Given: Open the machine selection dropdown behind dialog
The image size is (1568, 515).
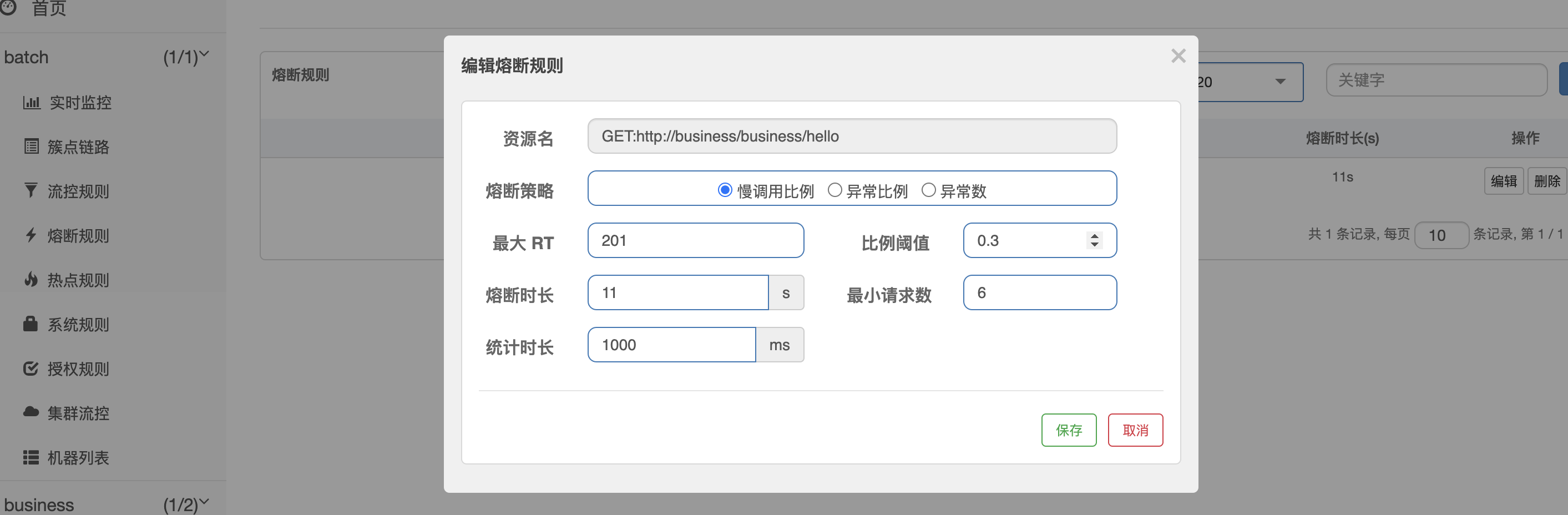Looking at the screenshot, I should coord(1250,82).
